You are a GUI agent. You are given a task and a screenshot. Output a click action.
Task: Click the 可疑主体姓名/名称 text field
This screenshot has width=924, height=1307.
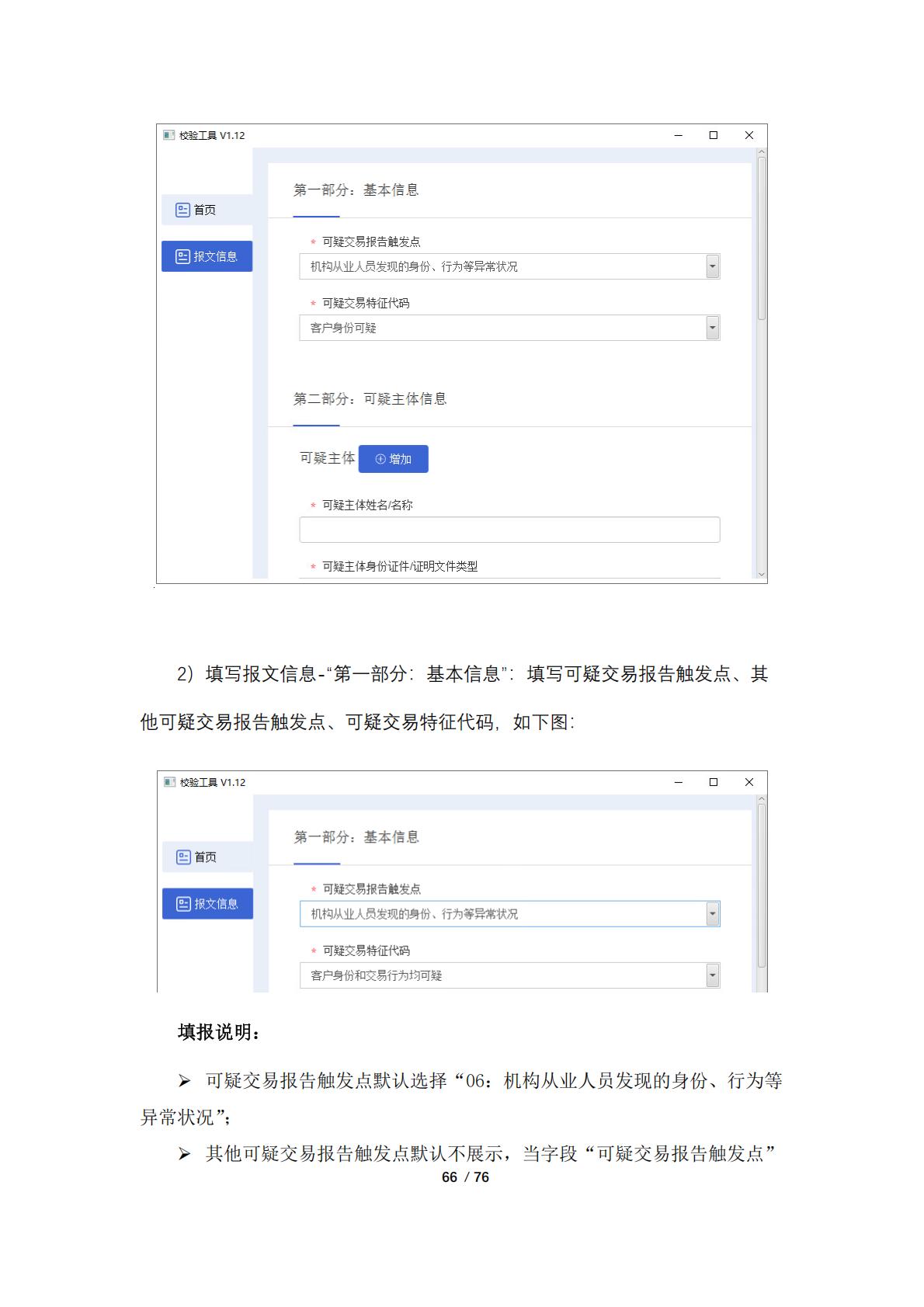click(509, 530)
